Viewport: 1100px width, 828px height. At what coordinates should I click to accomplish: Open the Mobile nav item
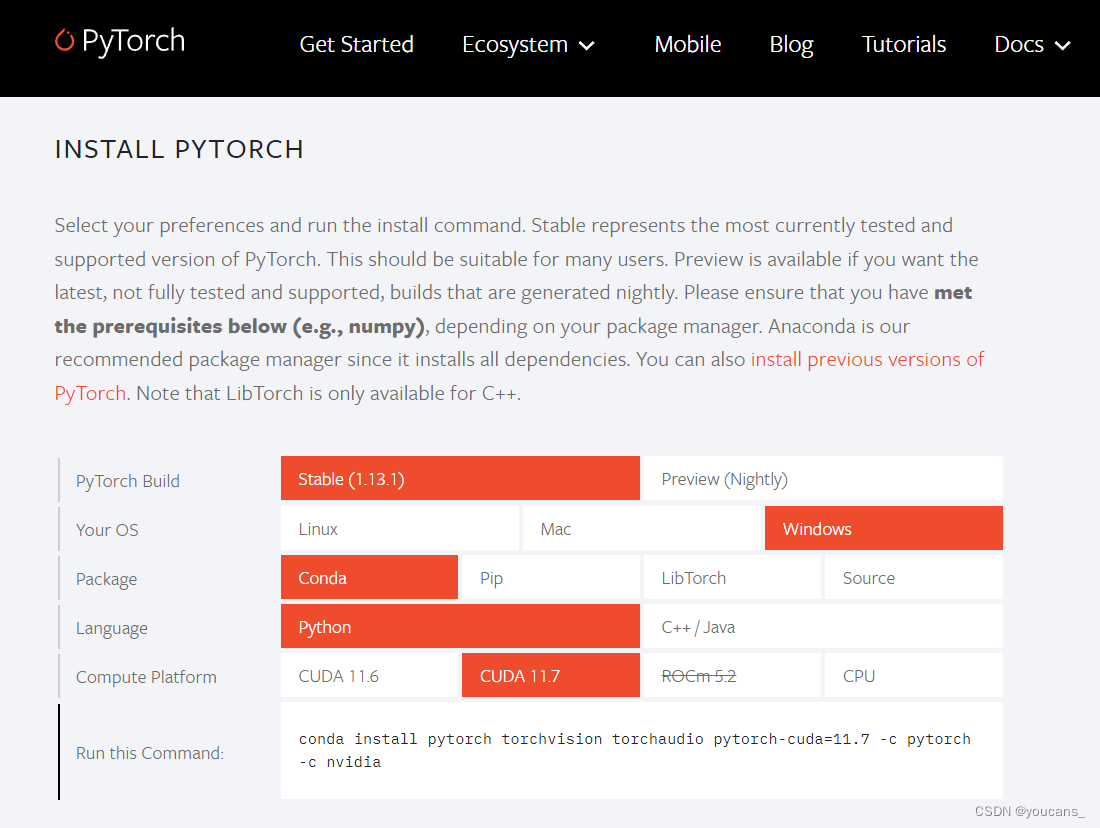688,44
